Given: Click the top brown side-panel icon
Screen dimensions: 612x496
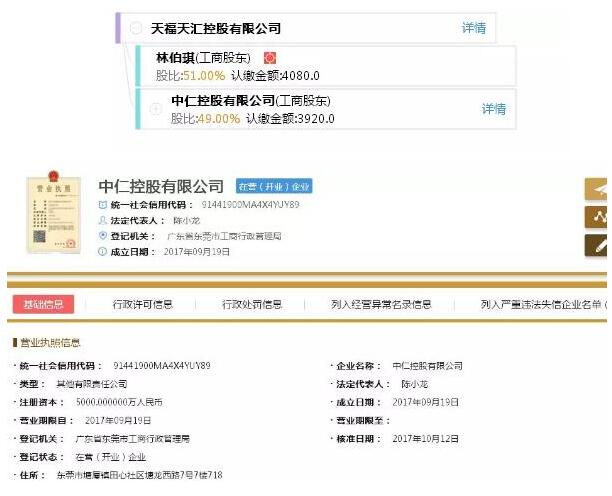Looking at the screenshot, I should point(597,189).
